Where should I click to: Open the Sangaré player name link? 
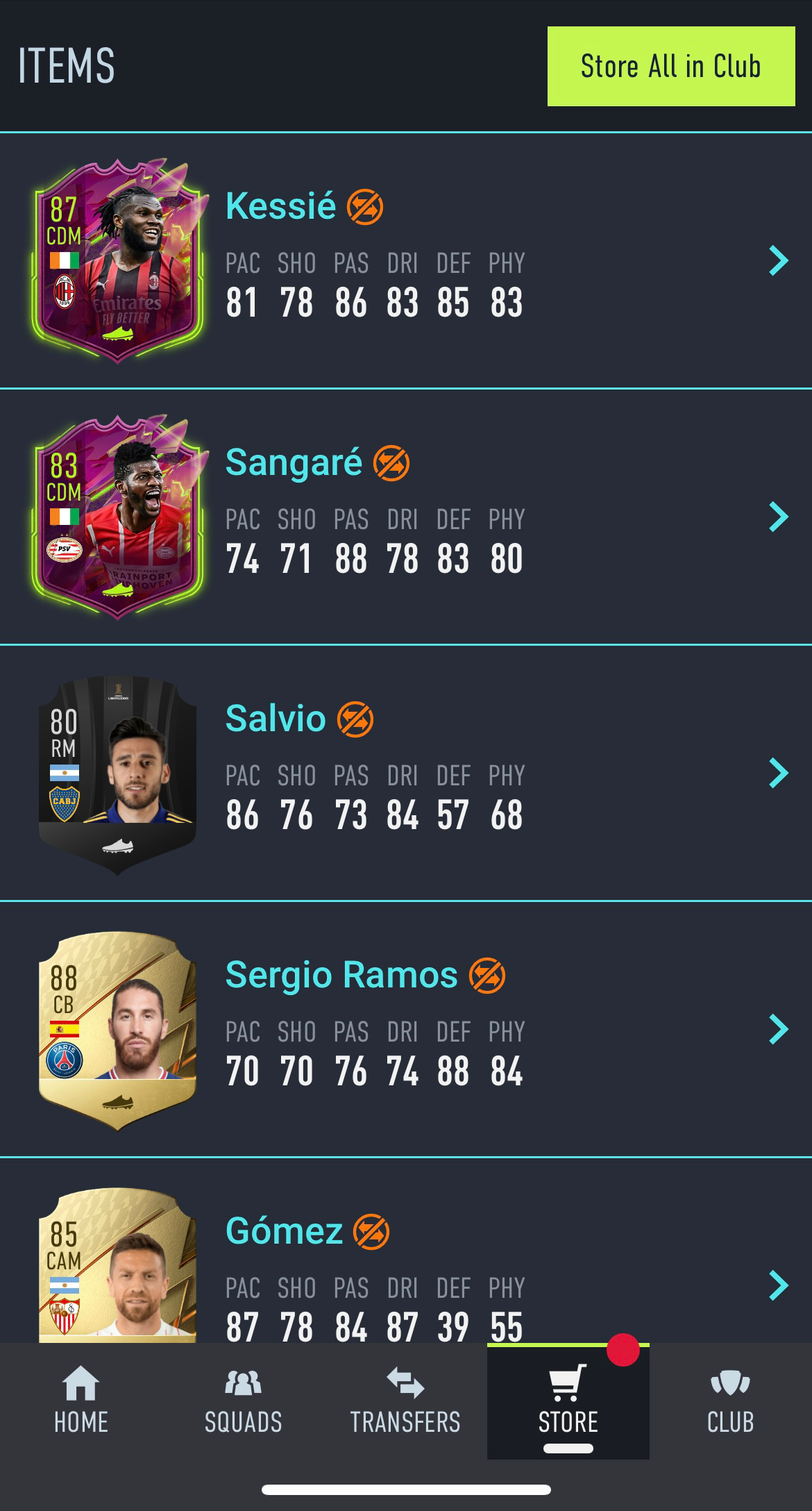(x=294, y=462)
